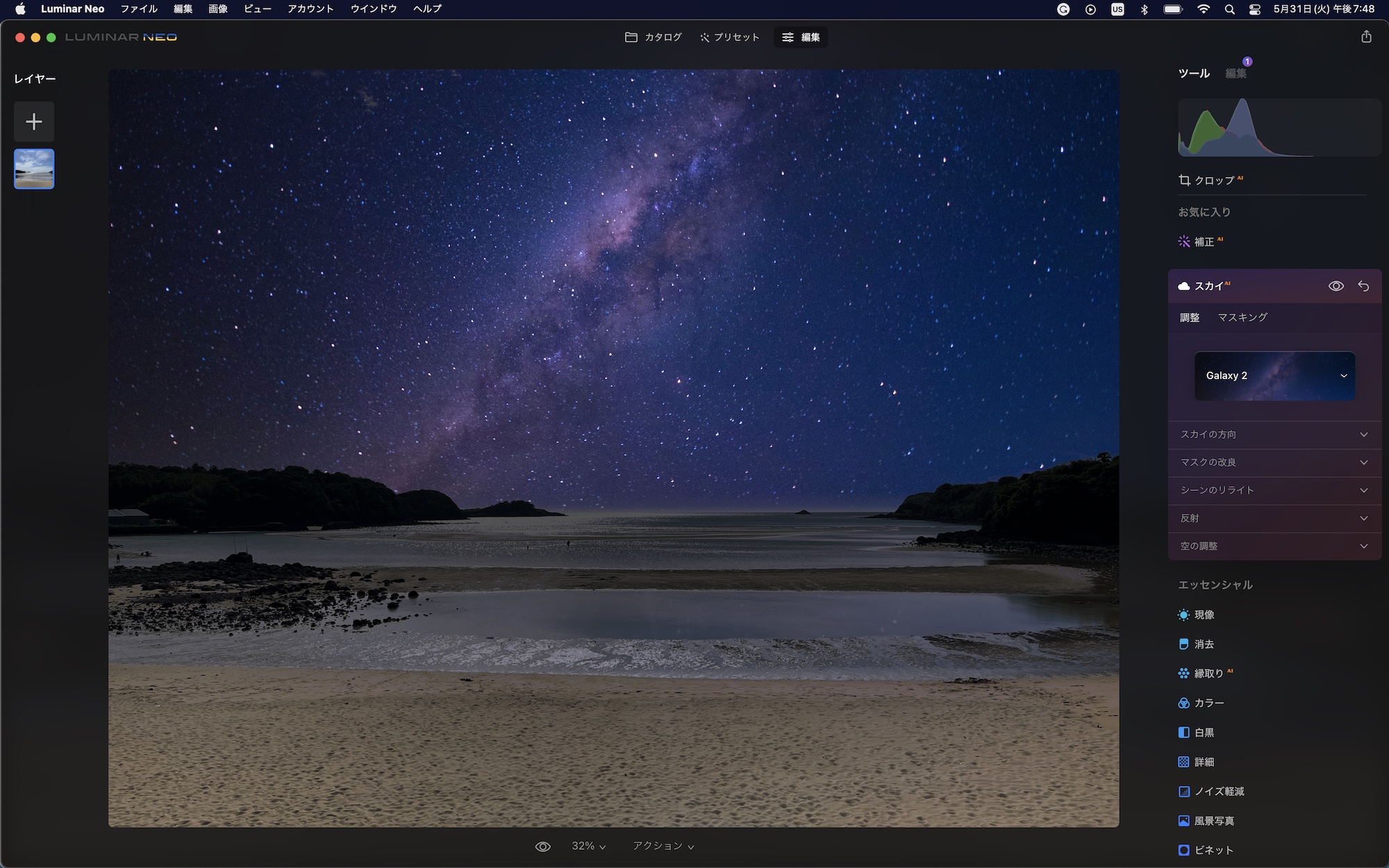This screenshot has height=868, width=1389.
Task: Open the Black & White (白黒) tool
Action: pos(1204,733)
